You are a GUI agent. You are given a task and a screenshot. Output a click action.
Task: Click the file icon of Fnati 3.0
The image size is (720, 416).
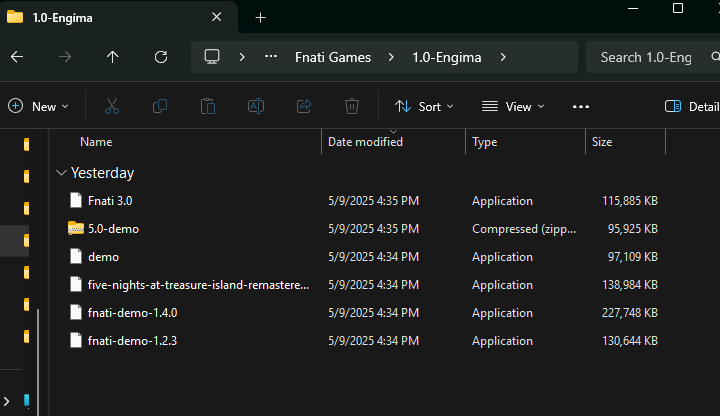click(x=76, y=201)
